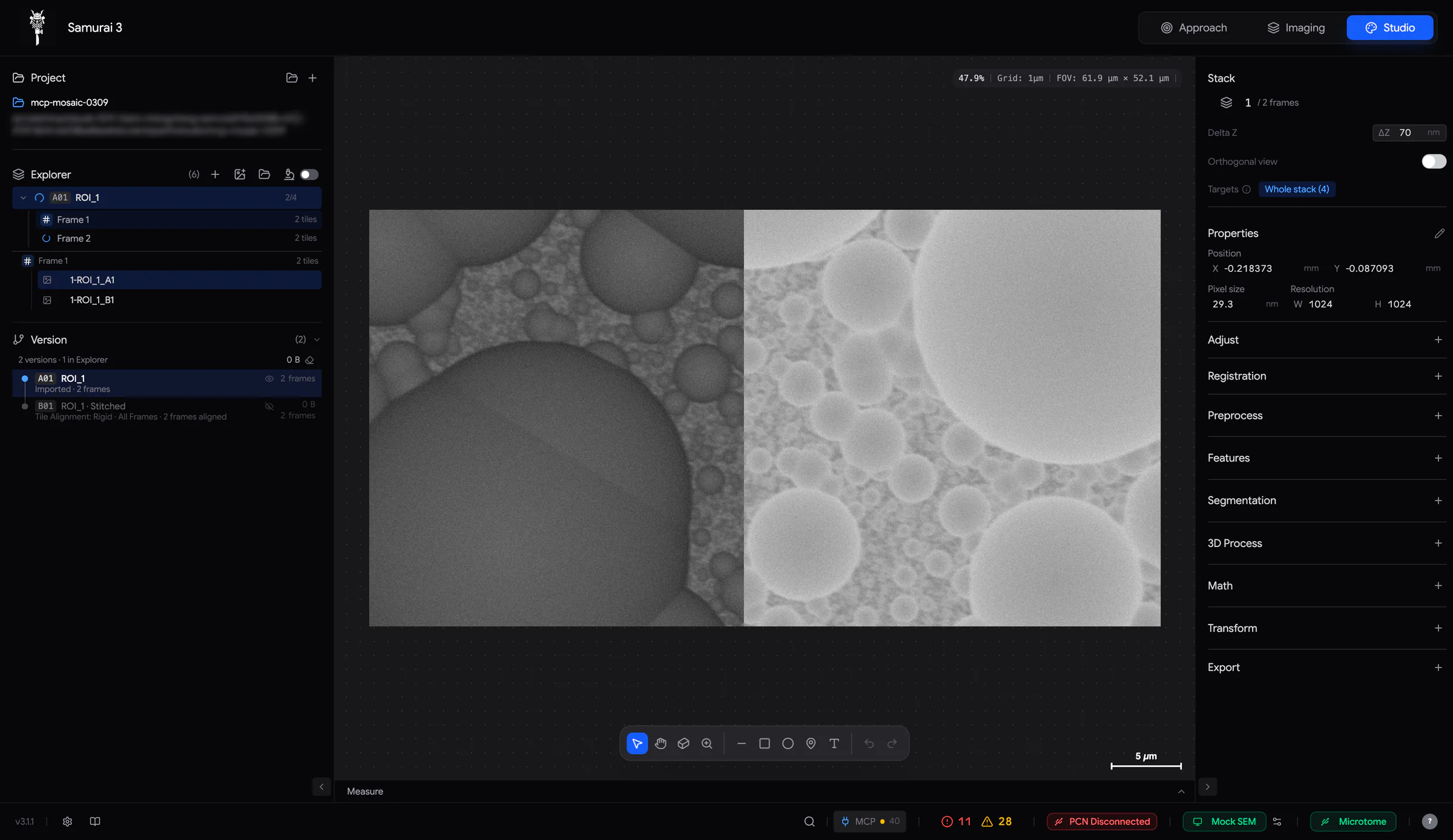Viewport: 1453px width, 840px height.
Task: Collapse the right panel arrow
Action: coord(1207,787)
